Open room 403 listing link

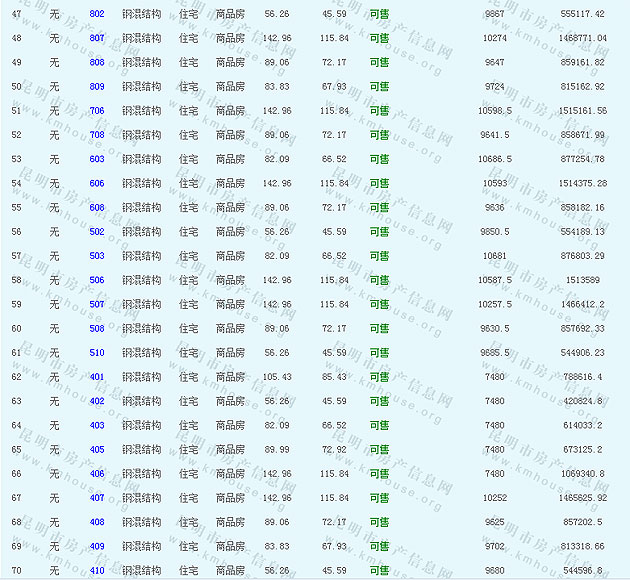click(97, 425)
